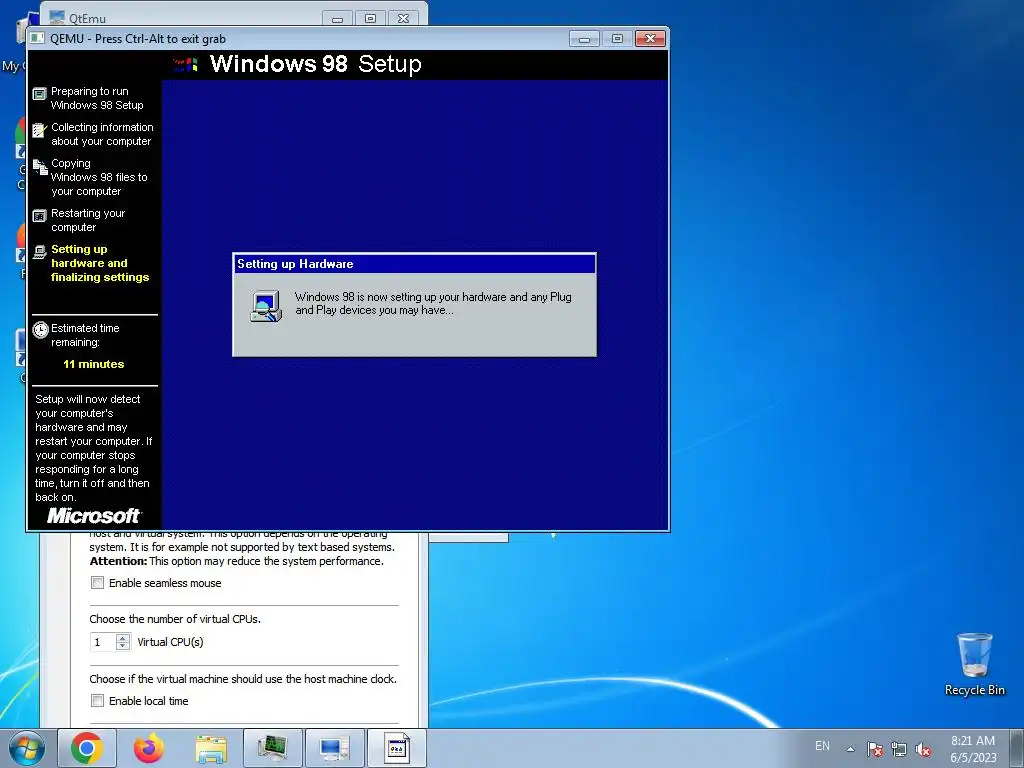Click the Virtual CPU(s) number field
This screenshot has width=1024, height=768.
[103, 642]
